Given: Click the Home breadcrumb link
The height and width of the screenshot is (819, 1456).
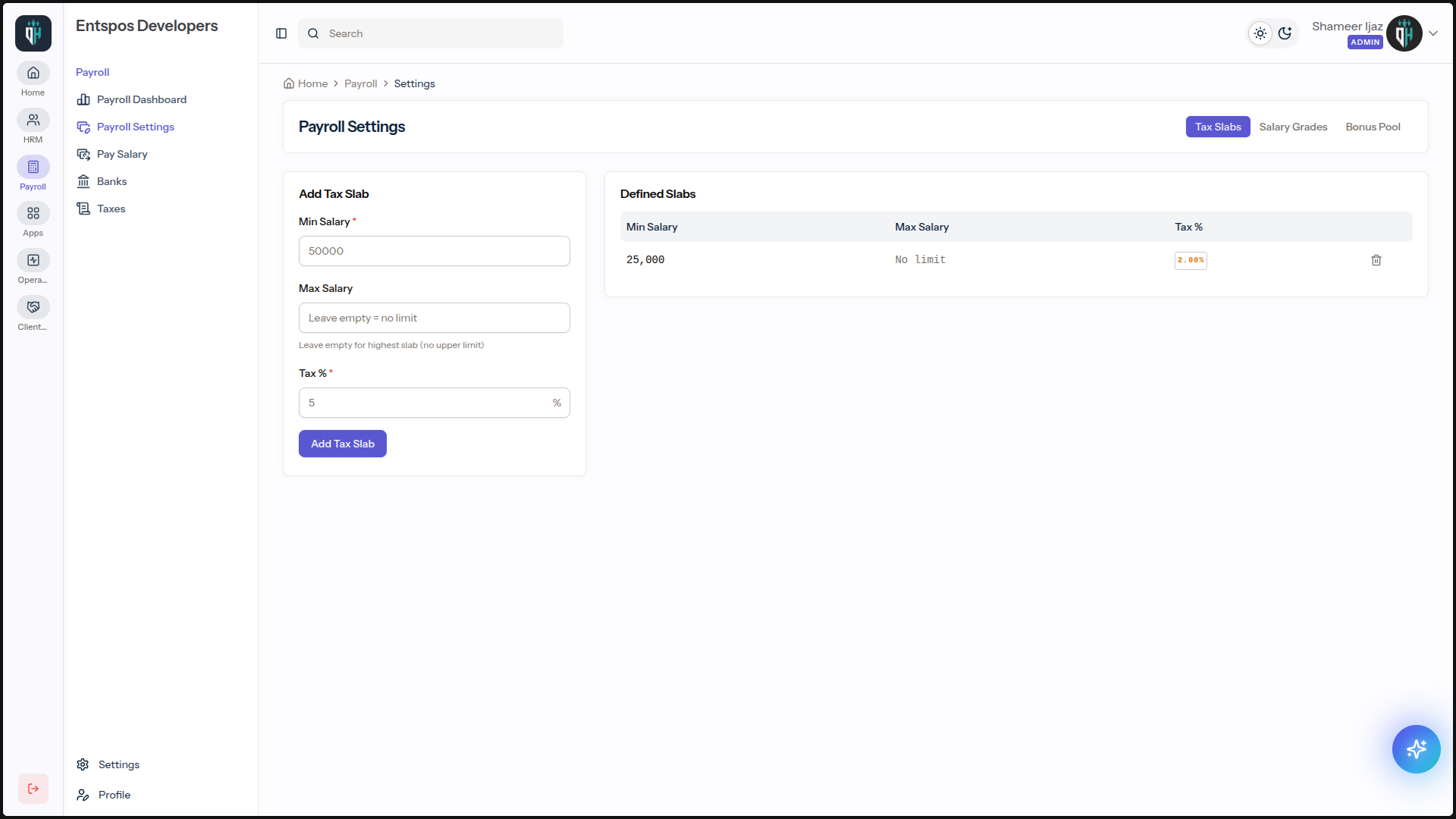Looking at the screenshot, I should 306,83.
